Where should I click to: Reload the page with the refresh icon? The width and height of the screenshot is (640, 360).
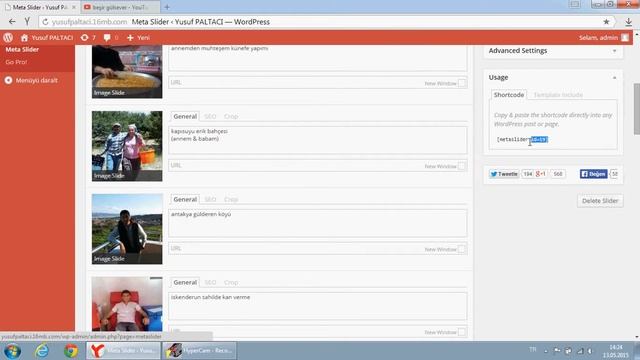point(45,22)
